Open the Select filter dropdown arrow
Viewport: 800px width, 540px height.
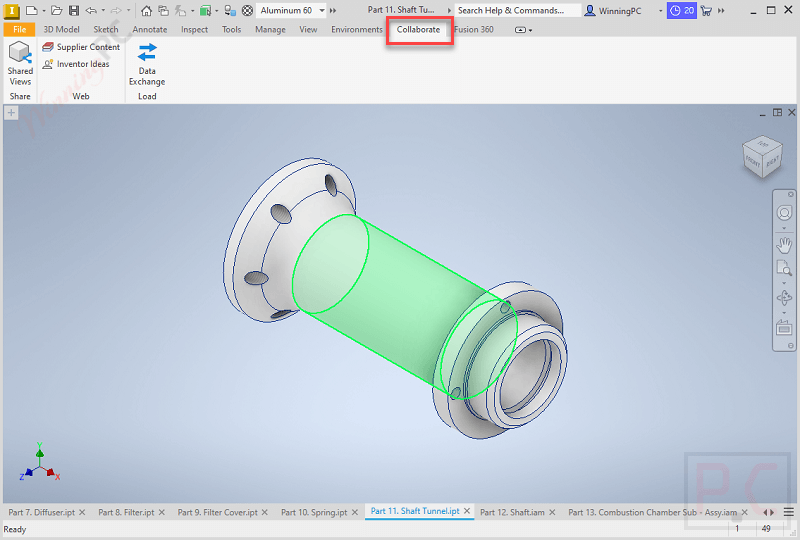coord(216,11)
